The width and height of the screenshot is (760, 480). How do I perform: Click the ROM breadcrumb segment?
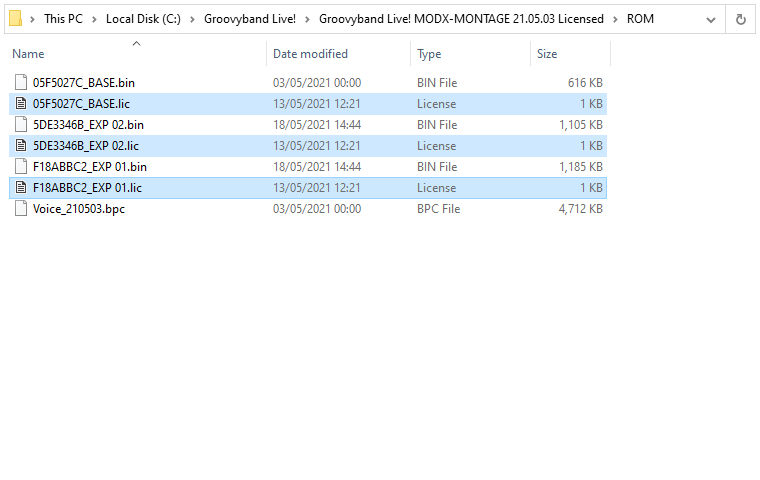point(640,19)
